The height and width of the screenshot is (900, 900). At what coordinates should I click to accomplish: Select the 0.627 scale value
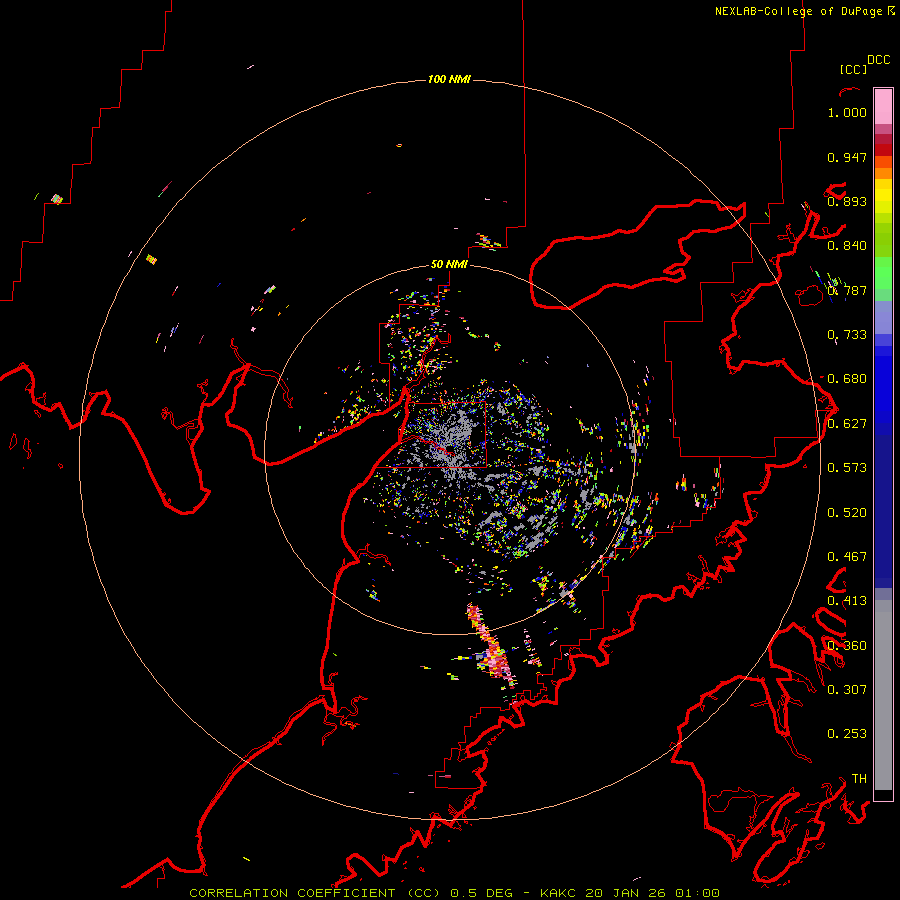tap(847, 424)
